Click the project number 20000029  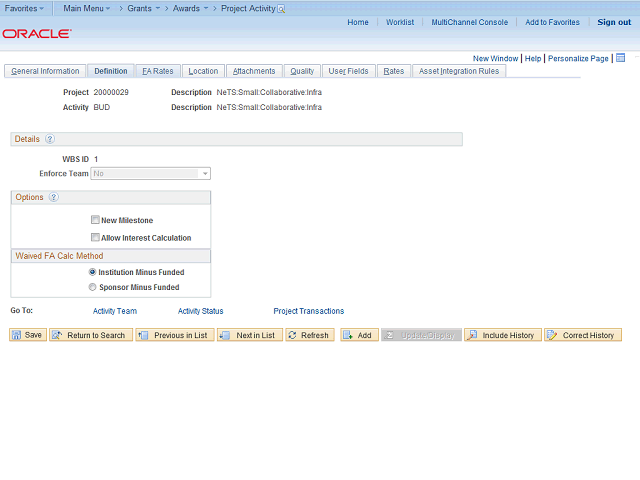[x=111, y=92]
